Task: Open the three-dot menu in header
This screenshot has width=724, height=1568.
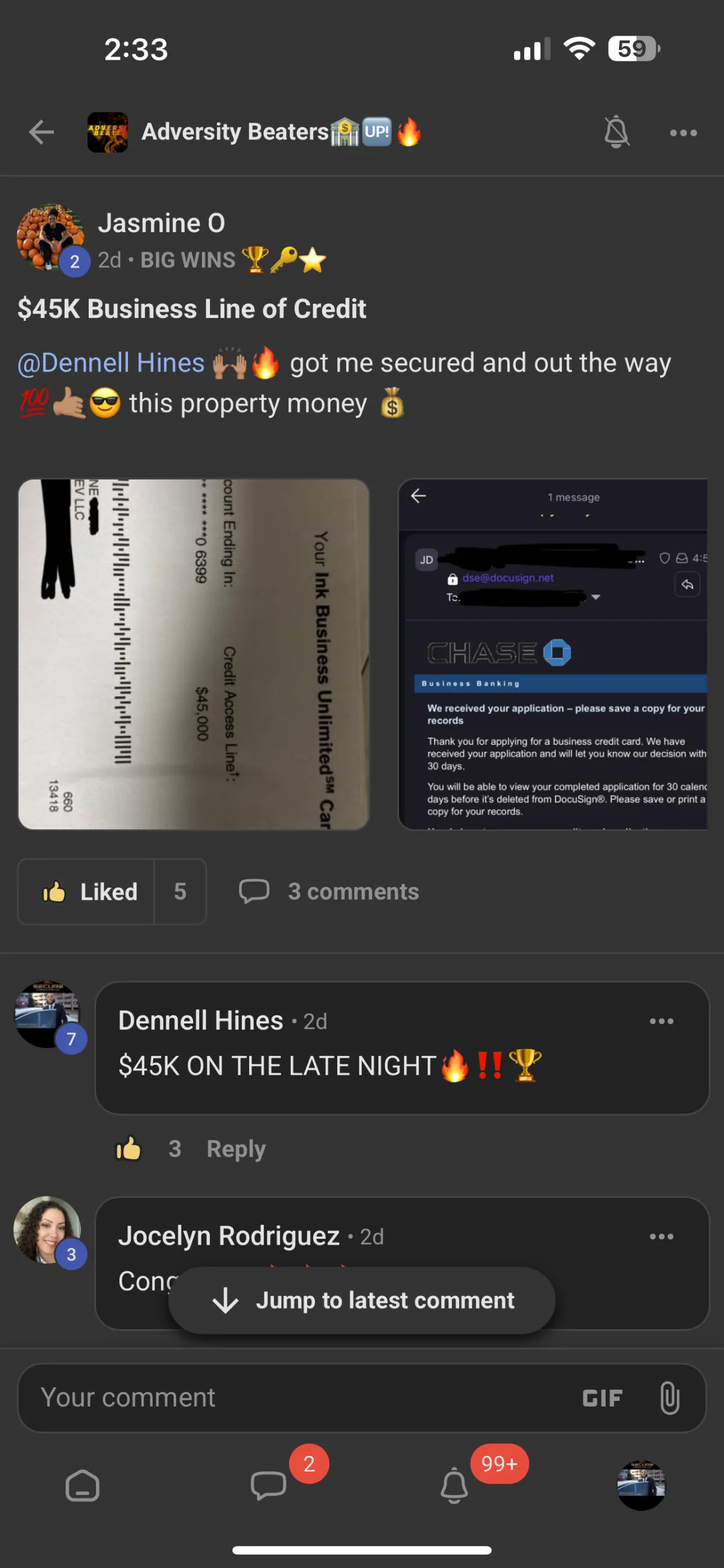Action: point(683,133)
